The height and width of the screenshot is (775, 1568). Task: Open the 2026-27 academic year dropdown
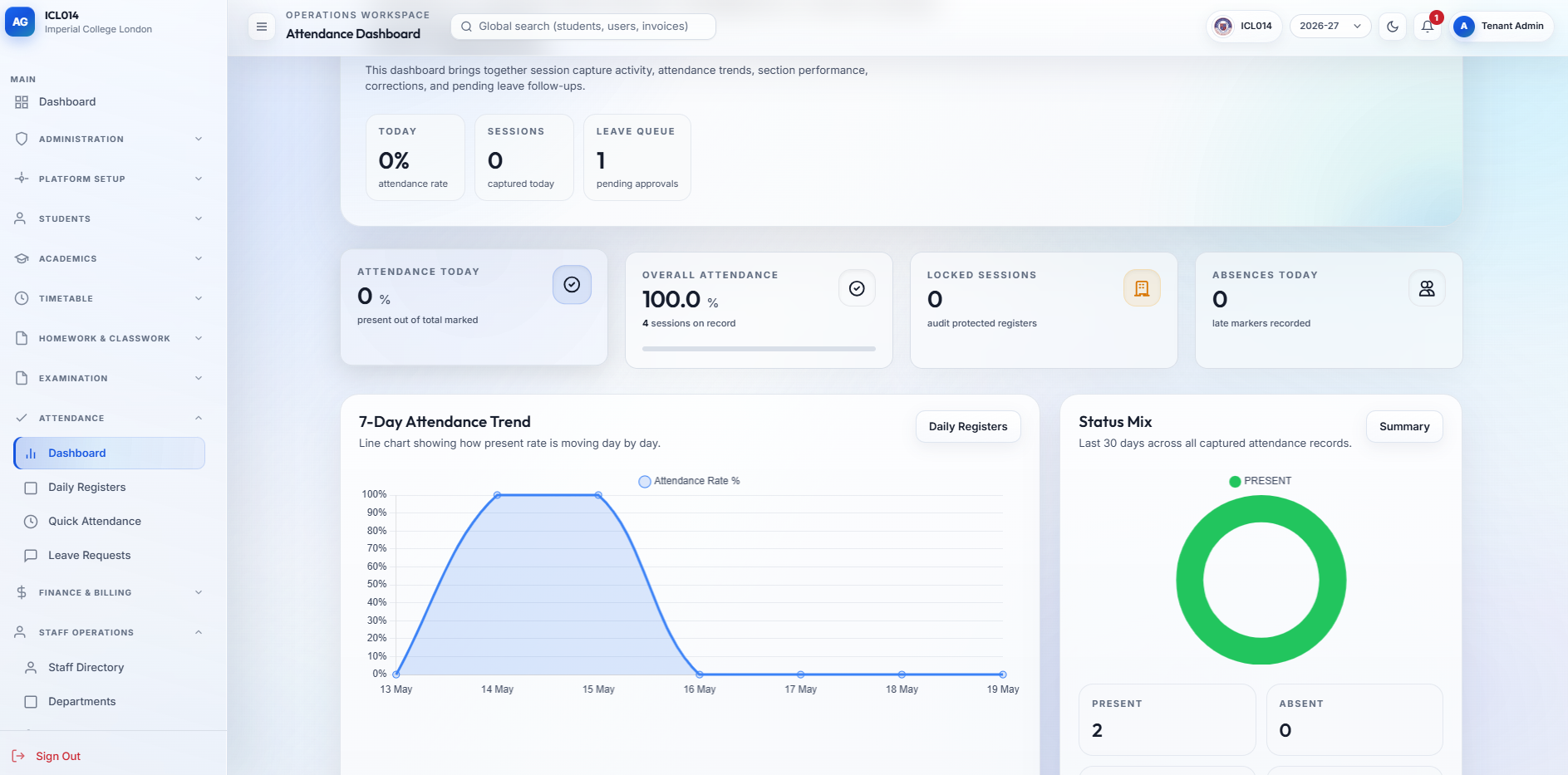pyautogui.click(x=1330, y=27)
